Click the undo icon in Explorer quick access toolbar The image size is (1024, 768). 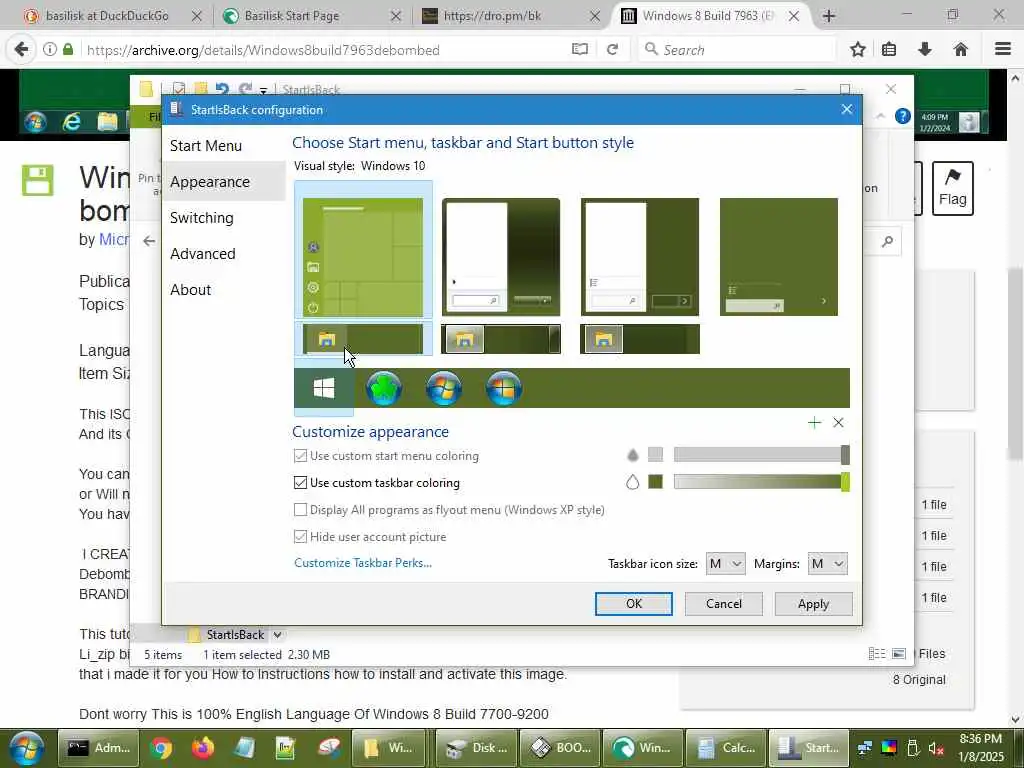(222, 89)
